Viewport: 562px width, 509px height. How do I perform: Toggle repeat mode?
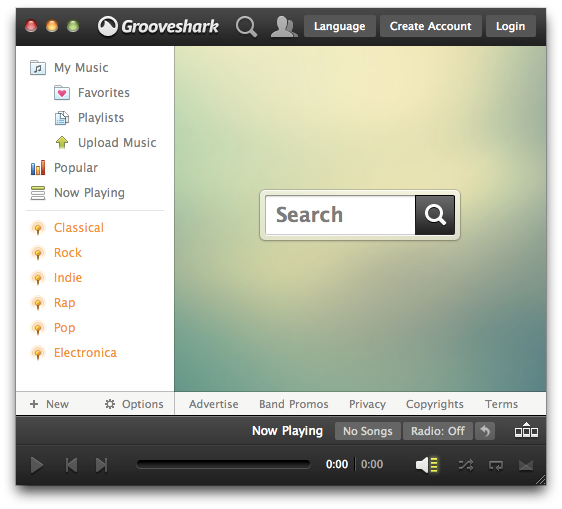[x=496, y=465]
